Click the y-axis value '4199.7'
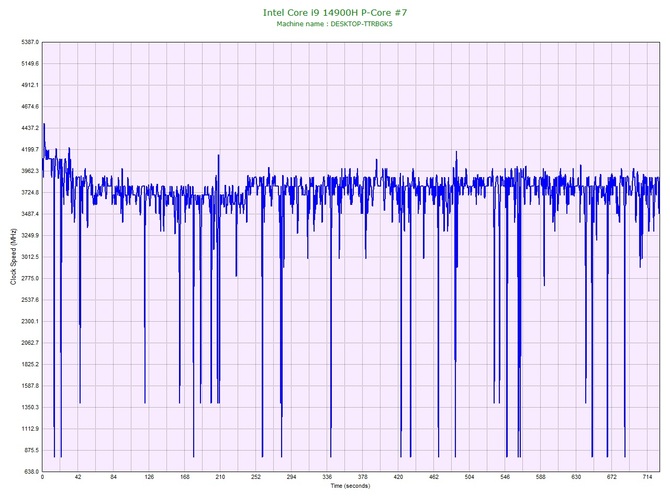 point(30,150)
